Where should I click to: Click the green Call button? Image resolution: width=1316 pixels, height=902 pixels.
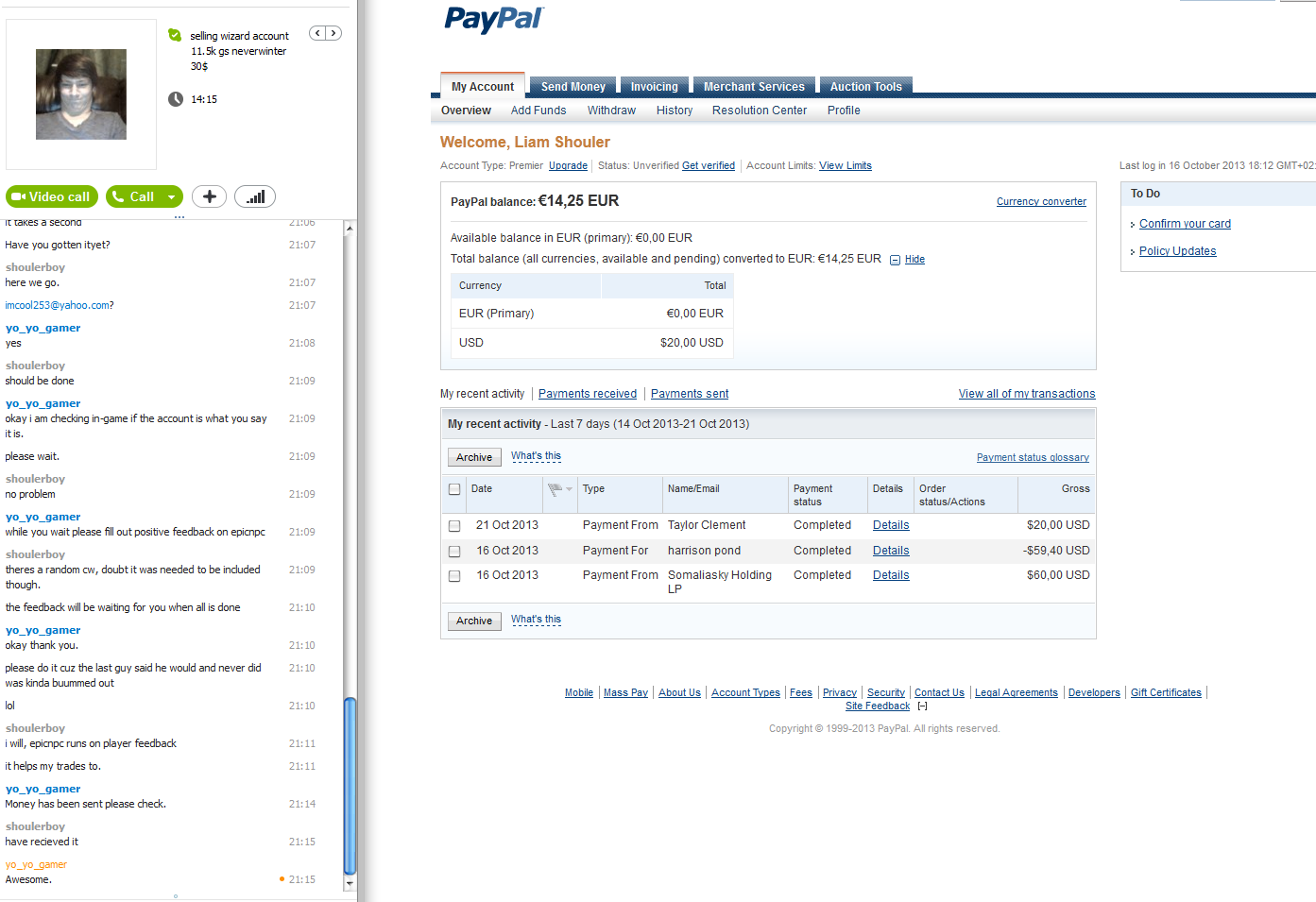click(134, 196)
